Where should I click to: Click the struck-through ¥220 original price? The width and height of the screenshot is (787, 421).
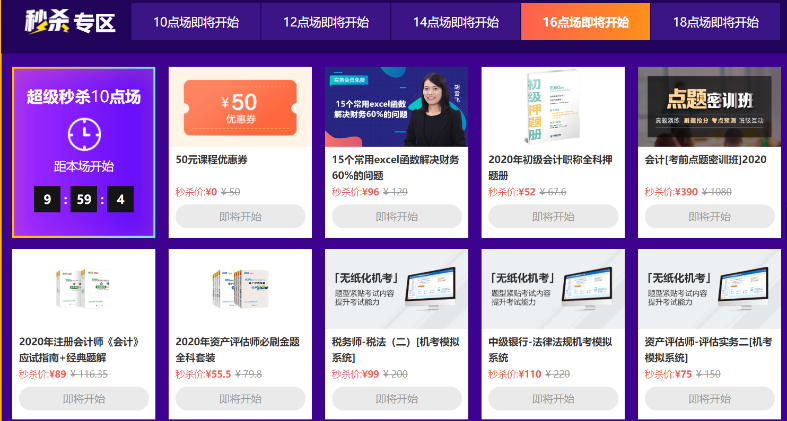pos(558,374)
